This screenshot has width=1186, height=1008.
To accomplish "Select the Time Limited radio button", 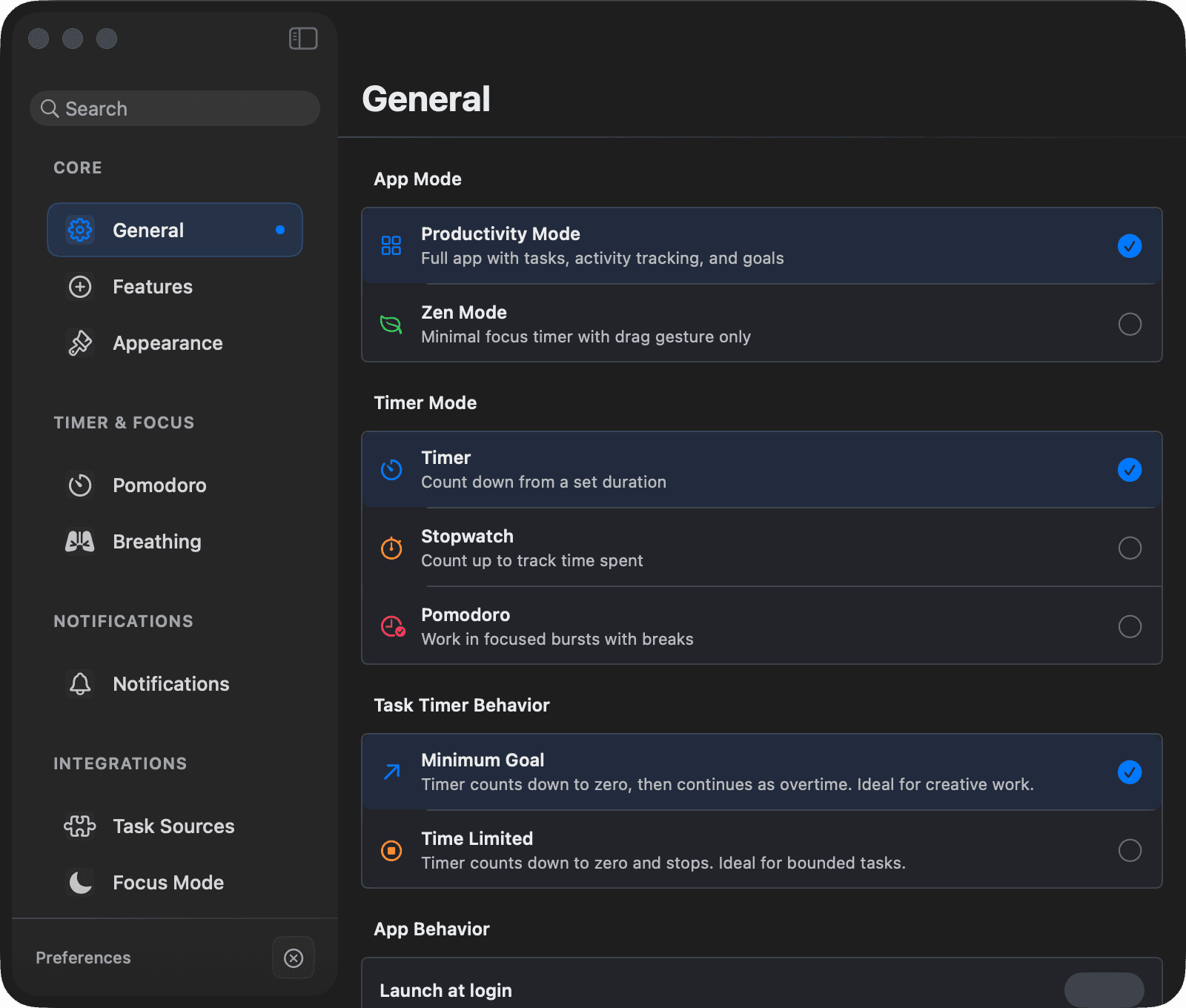I will pos(1130,850).
